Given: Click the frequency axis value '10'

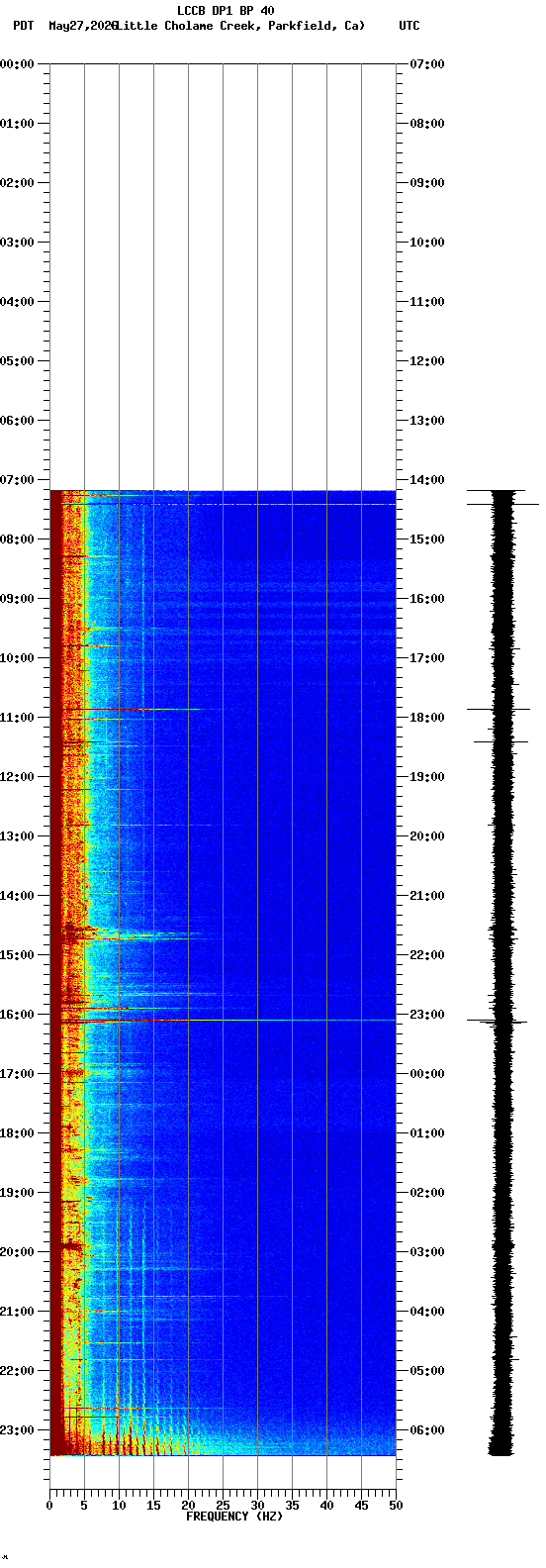Looking at the screenshot, I should [119, 1507].
